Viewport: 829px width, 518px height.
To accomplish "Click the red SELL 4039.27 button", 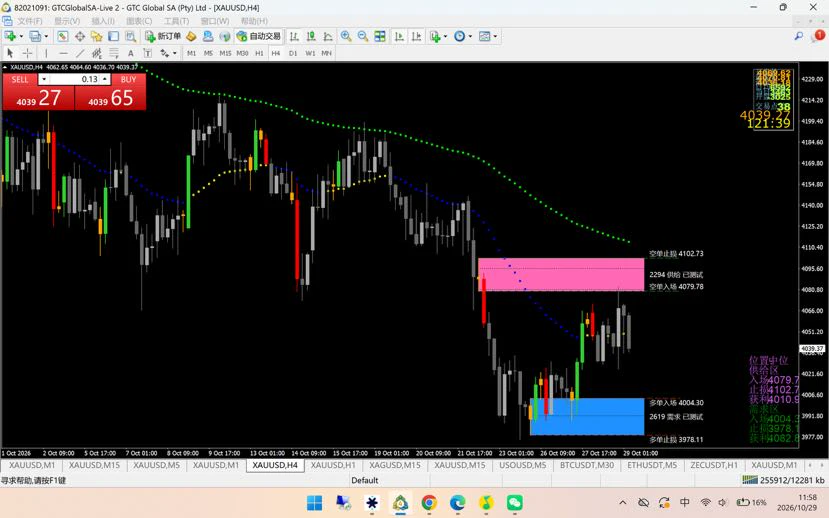I will tap(38, 92).
